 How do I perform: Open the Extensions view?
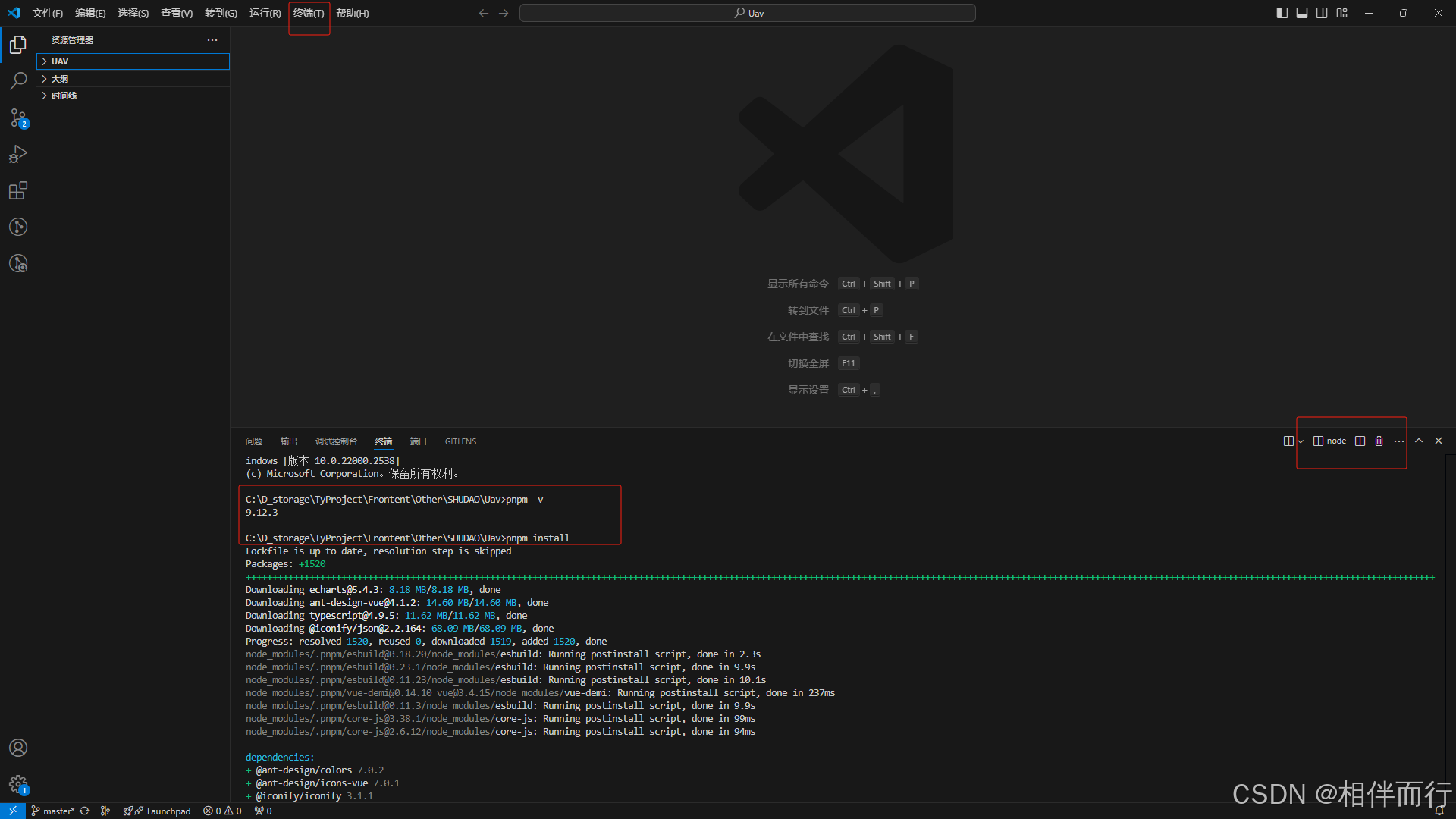(x=18, y=190)
